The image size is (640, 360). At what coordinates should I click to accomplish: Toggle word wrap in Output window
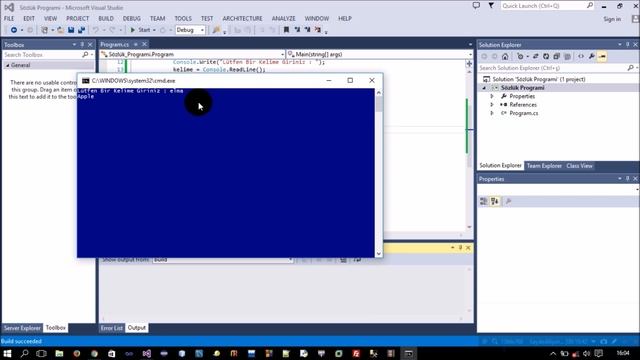click(x=358, y=260)
